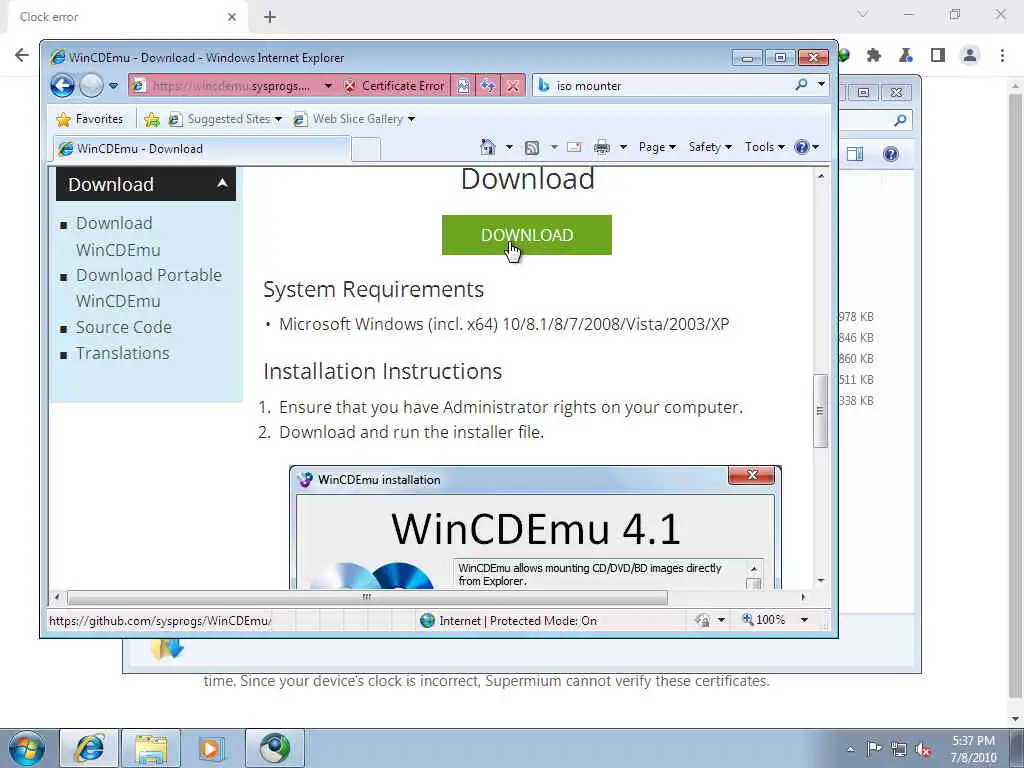Screen dimensions: 1024x768
Task: Open a new blank IE tab
Action: point(366,150)
